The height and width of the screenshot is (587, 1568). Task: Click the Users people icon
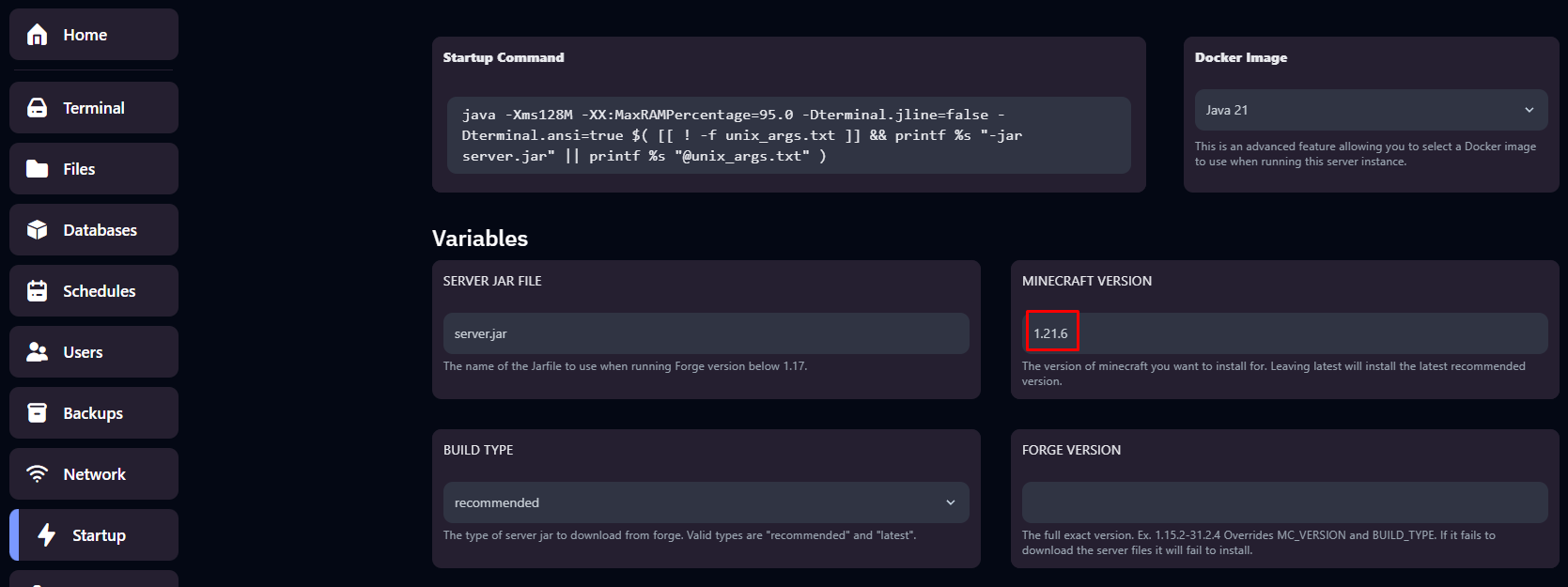38,352
